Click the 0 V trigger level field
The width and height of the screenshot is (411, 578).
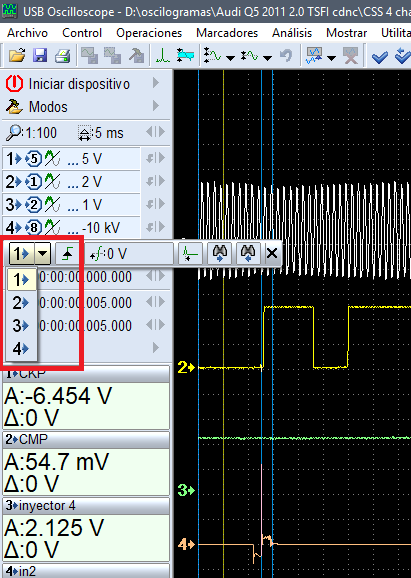pos(129,254)
